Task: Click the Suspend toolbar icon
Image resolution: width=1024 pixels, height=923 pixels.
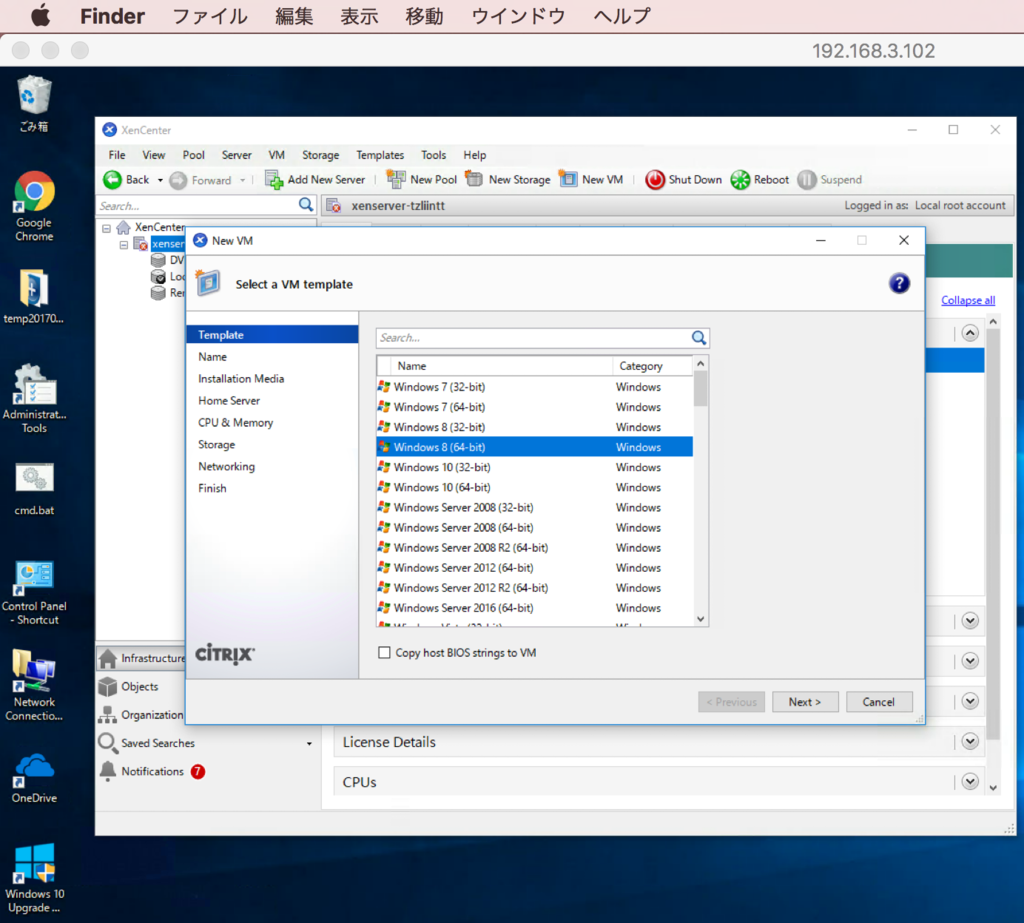Action: [807, 180]
